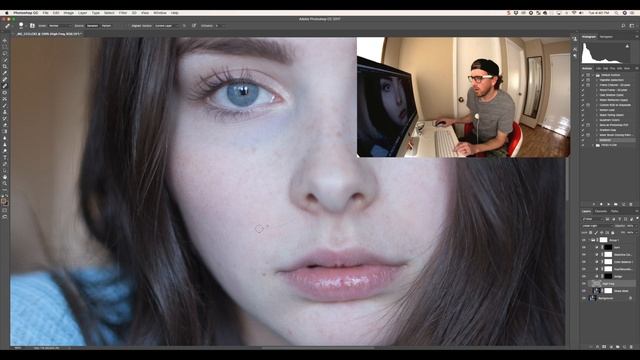Screen dimensions: 640x360
Task: Set healing source to Sampled
Action: (x=92, y=26)
